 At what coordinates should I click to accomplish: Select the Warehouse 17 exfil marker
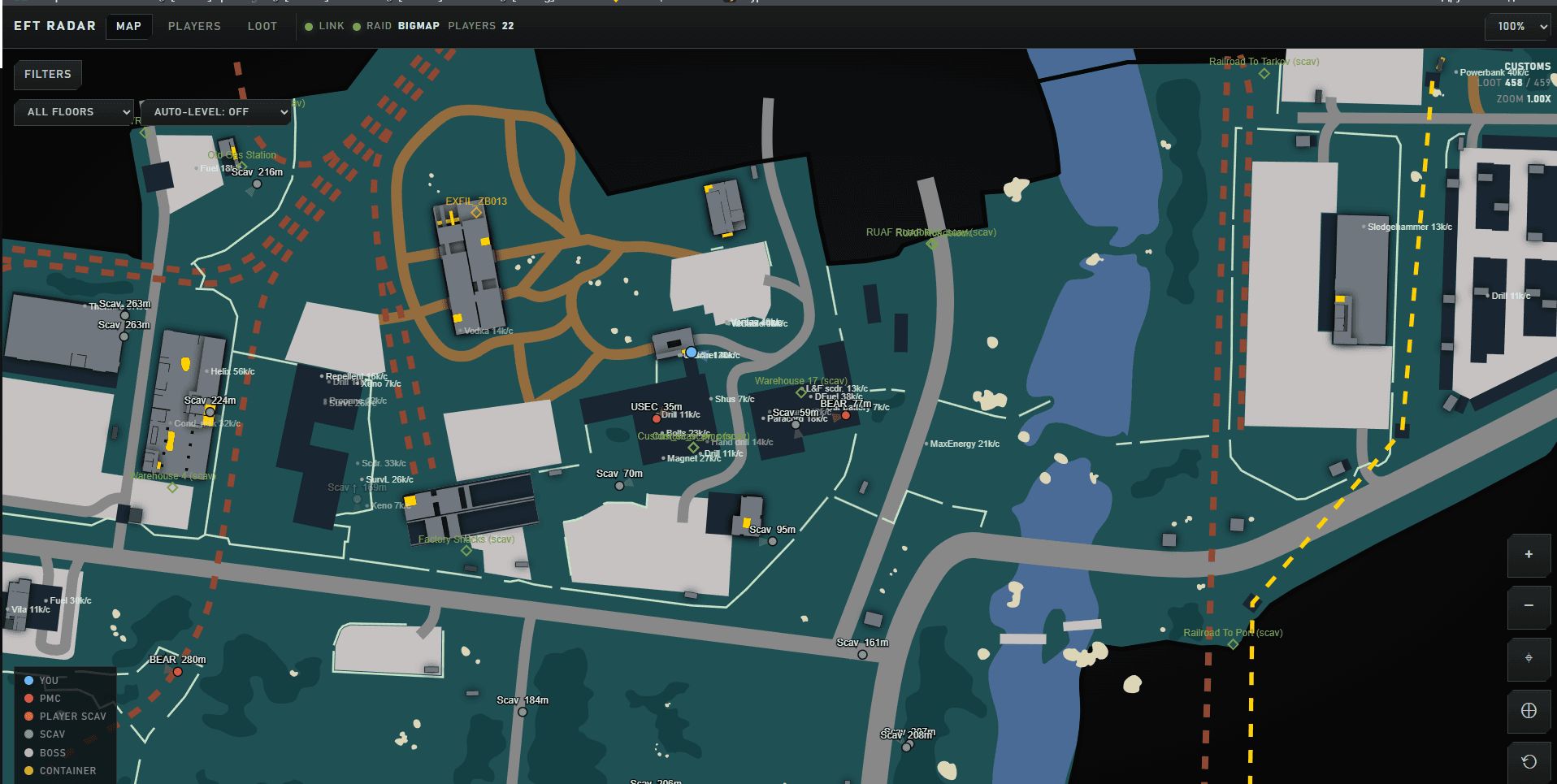coord(801,392)
